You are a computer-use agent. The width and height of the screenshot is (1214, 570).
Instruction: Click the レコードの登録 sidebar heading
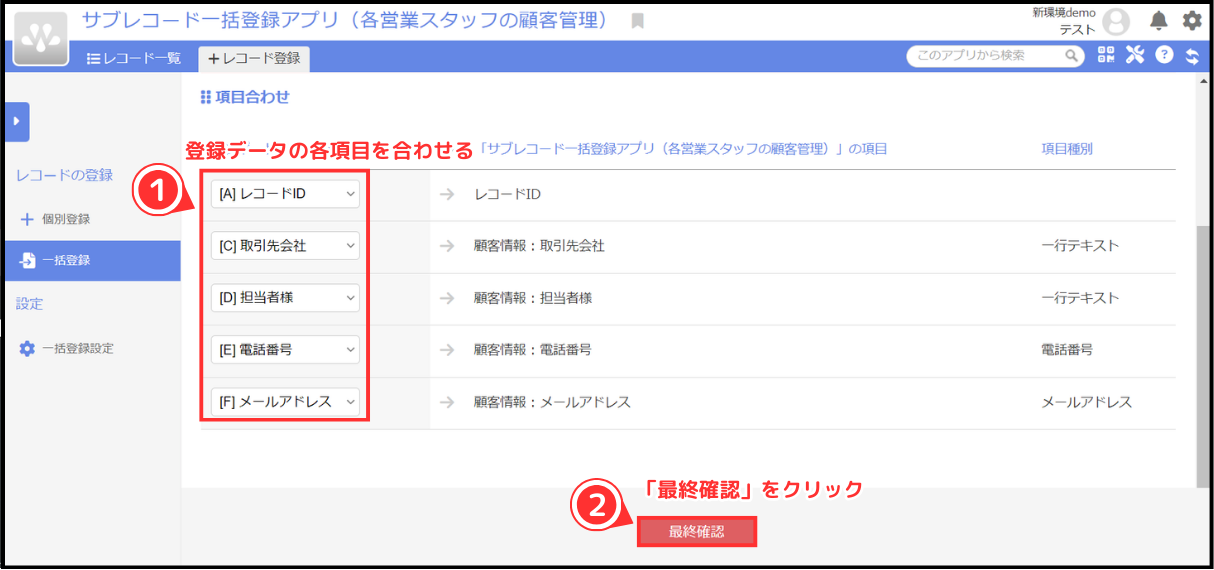point(65,175)
